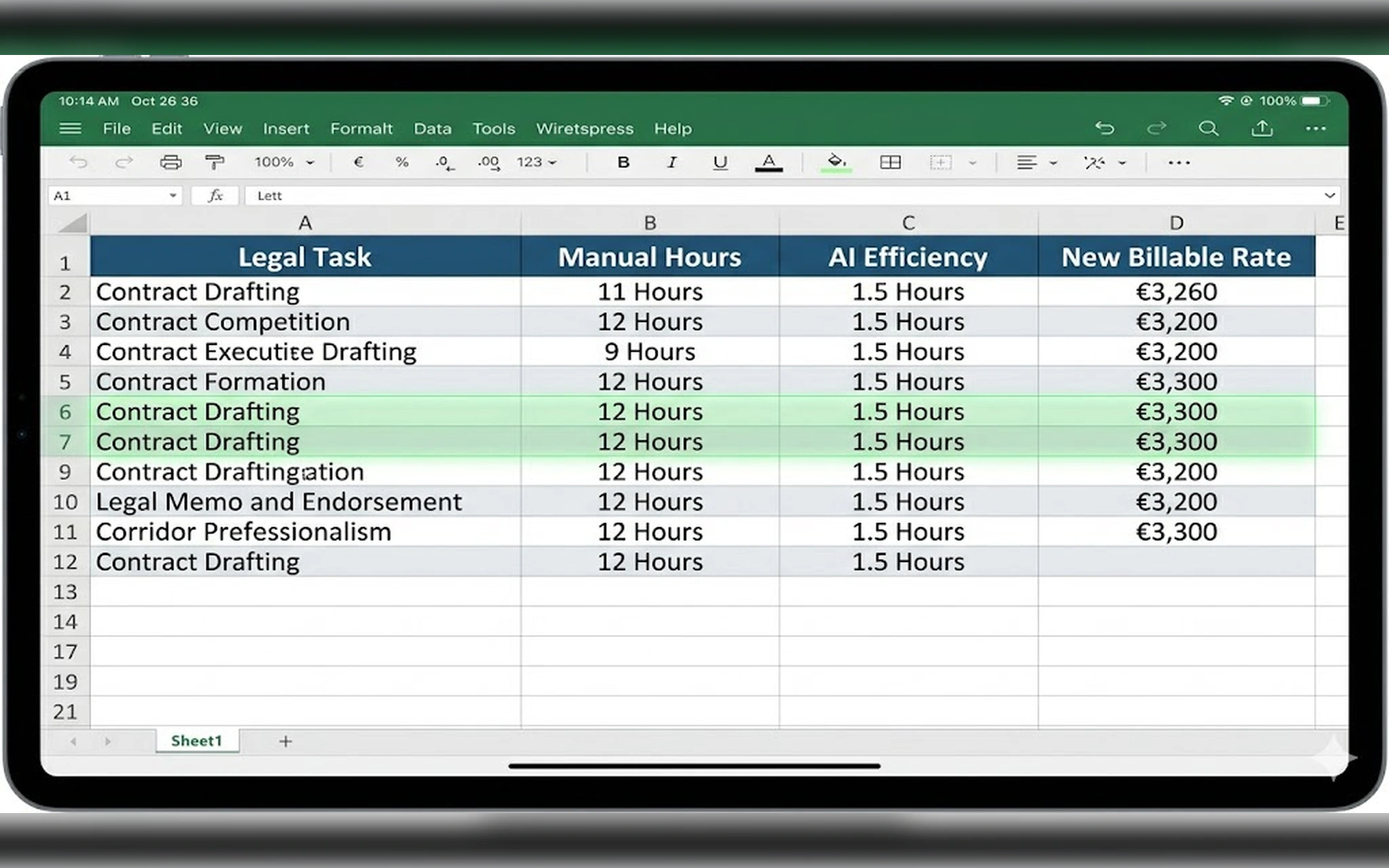Open the 123 number format dropdown
Image resolution: width=1389 pixels, height=868 pixels.
[535, 162]
